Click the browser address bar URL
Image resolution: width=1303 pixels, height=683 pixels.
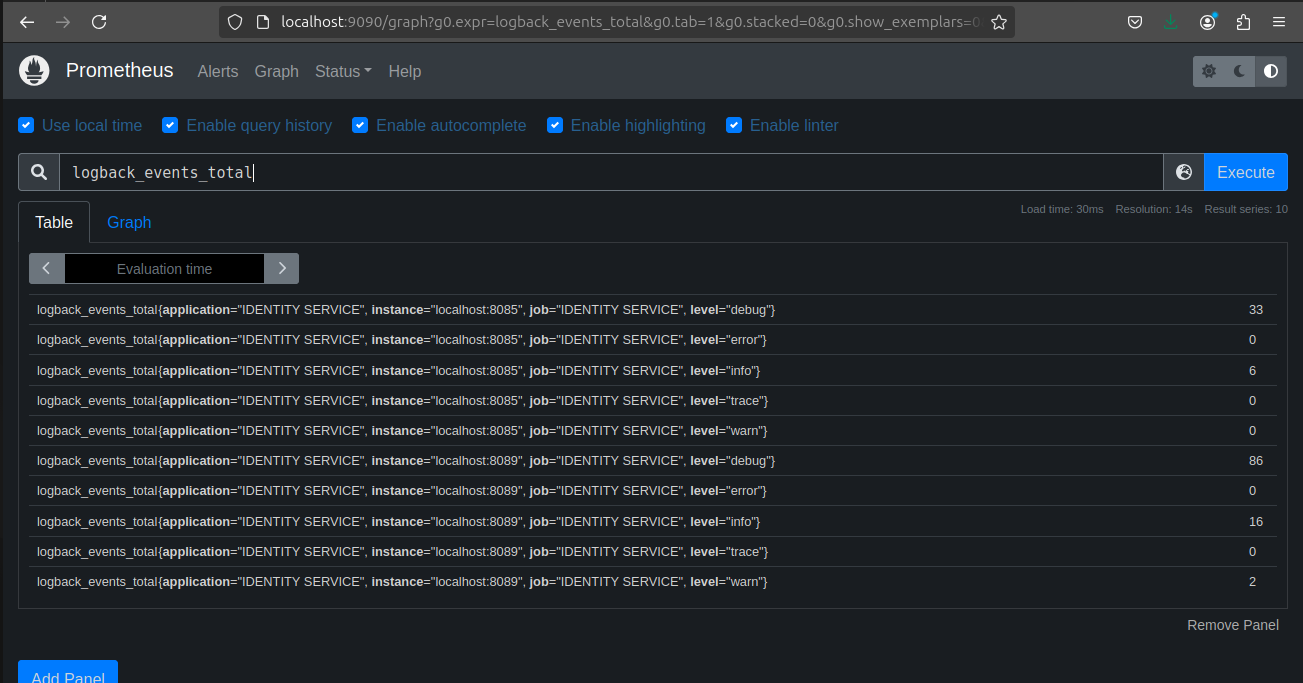pos(631,22)
